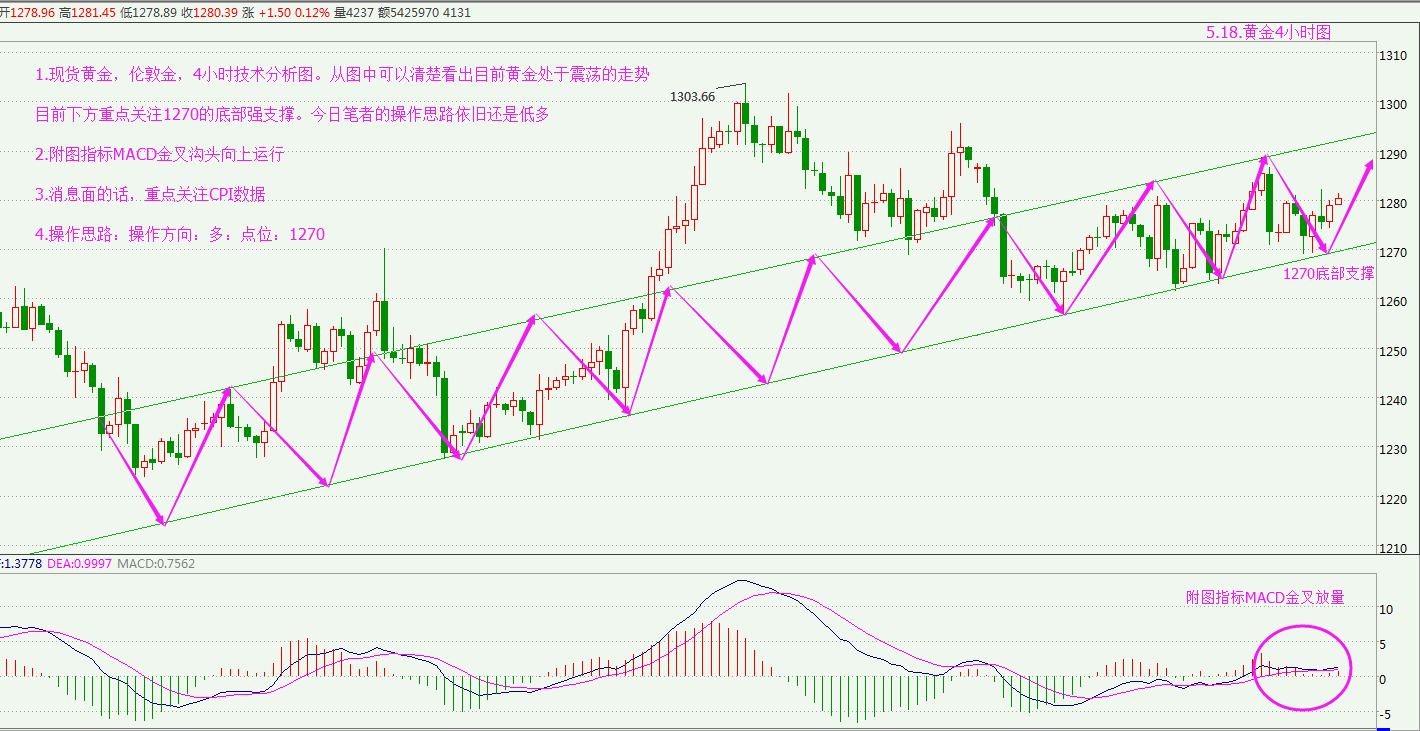The width and height of the screenshot is (1420, 731).
Task: Click the 1310 price axis label
Action: point(1395,56)
